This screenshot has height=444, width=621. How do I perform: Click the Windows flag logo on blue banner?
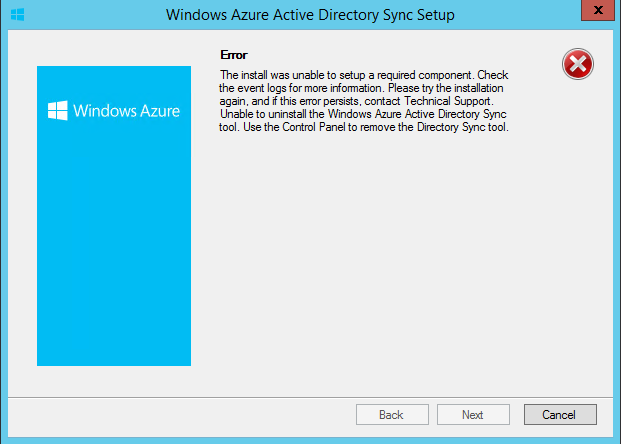58,111
